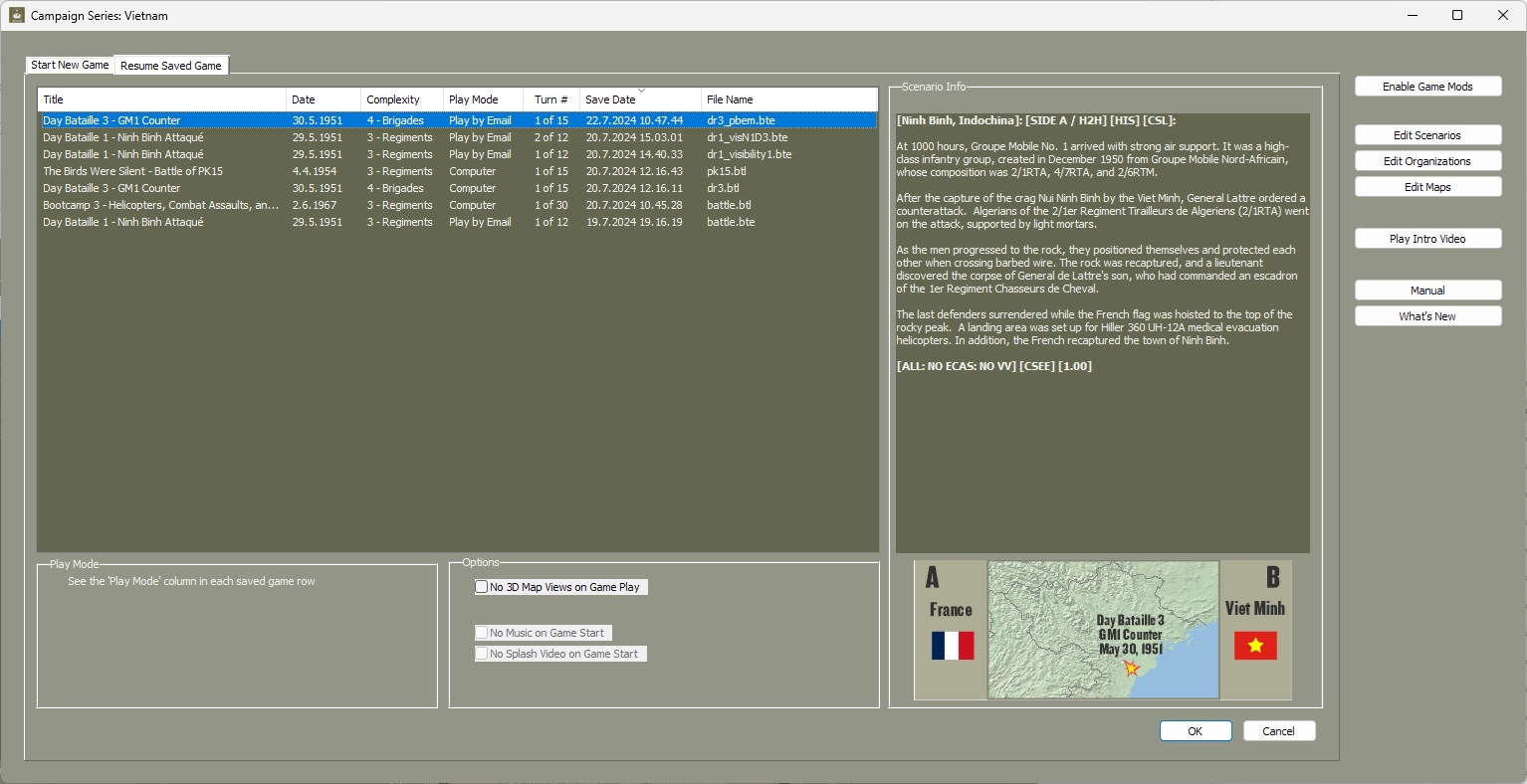
Task: Open Edit Scenarios
Action: click(x=1427, y=135)
